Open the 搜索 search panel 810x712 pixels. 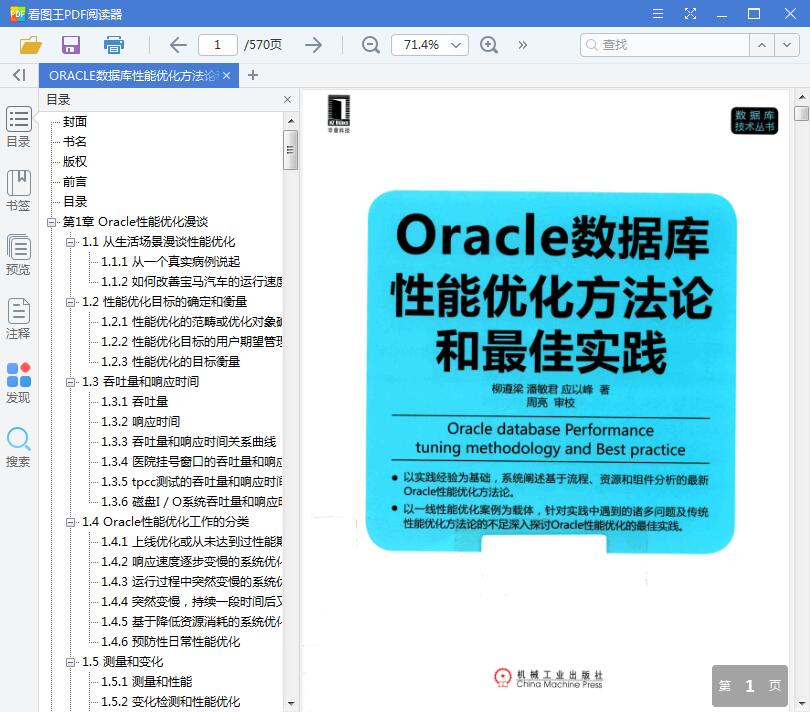coord(19,447)
